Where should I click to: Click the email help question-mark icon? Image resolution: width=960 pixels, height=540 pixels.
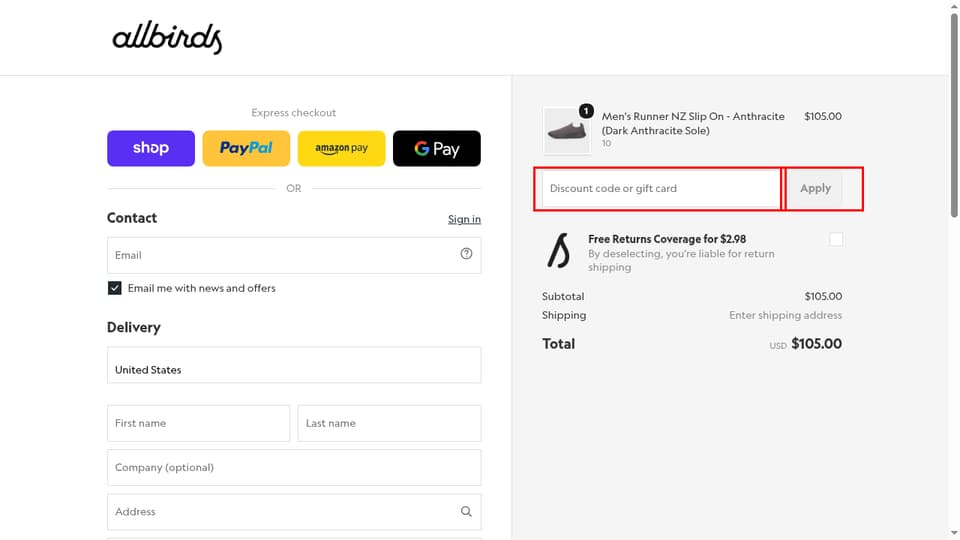[x=467, y=253]
